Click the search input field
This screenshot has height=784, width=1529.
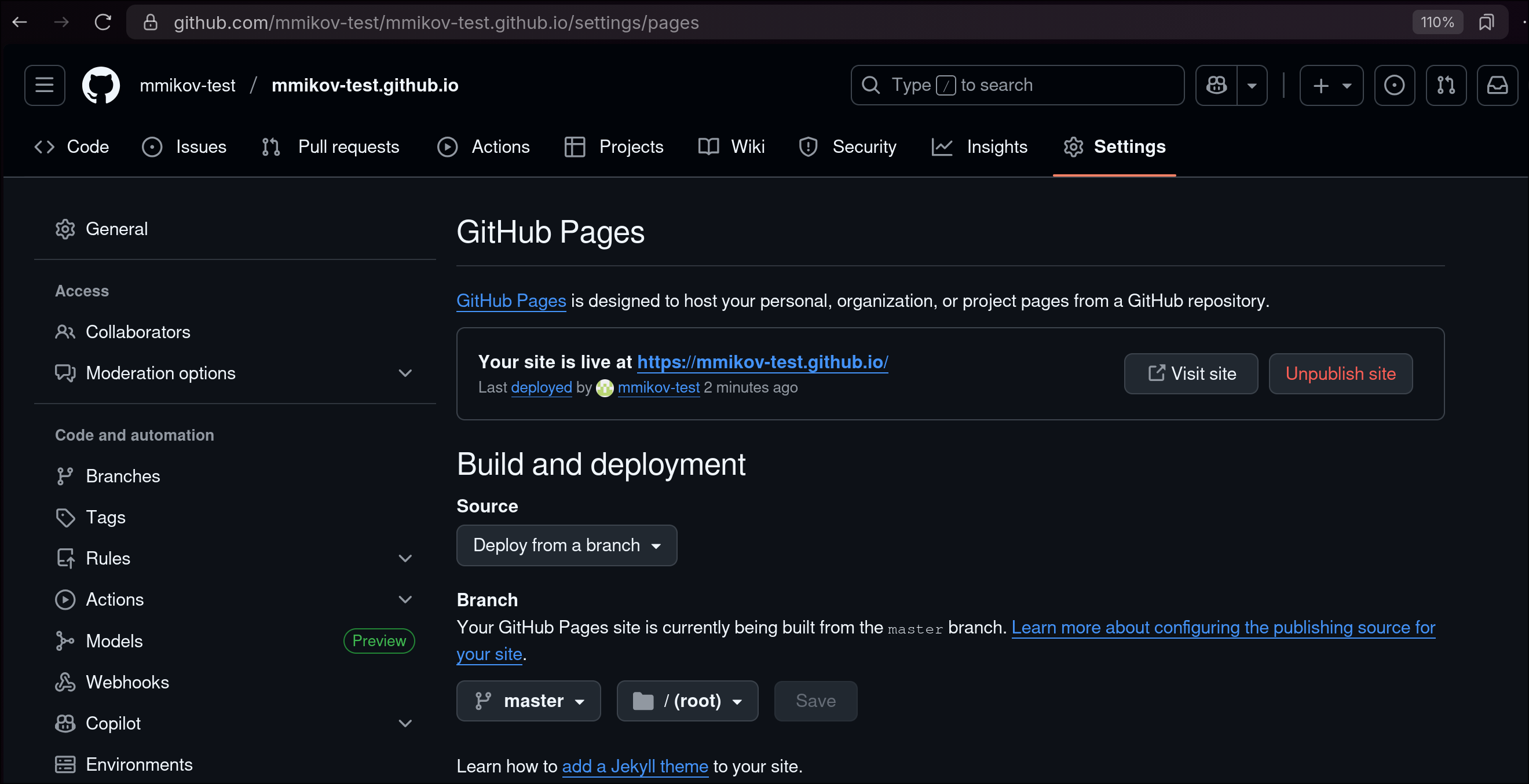[1017, 86]
